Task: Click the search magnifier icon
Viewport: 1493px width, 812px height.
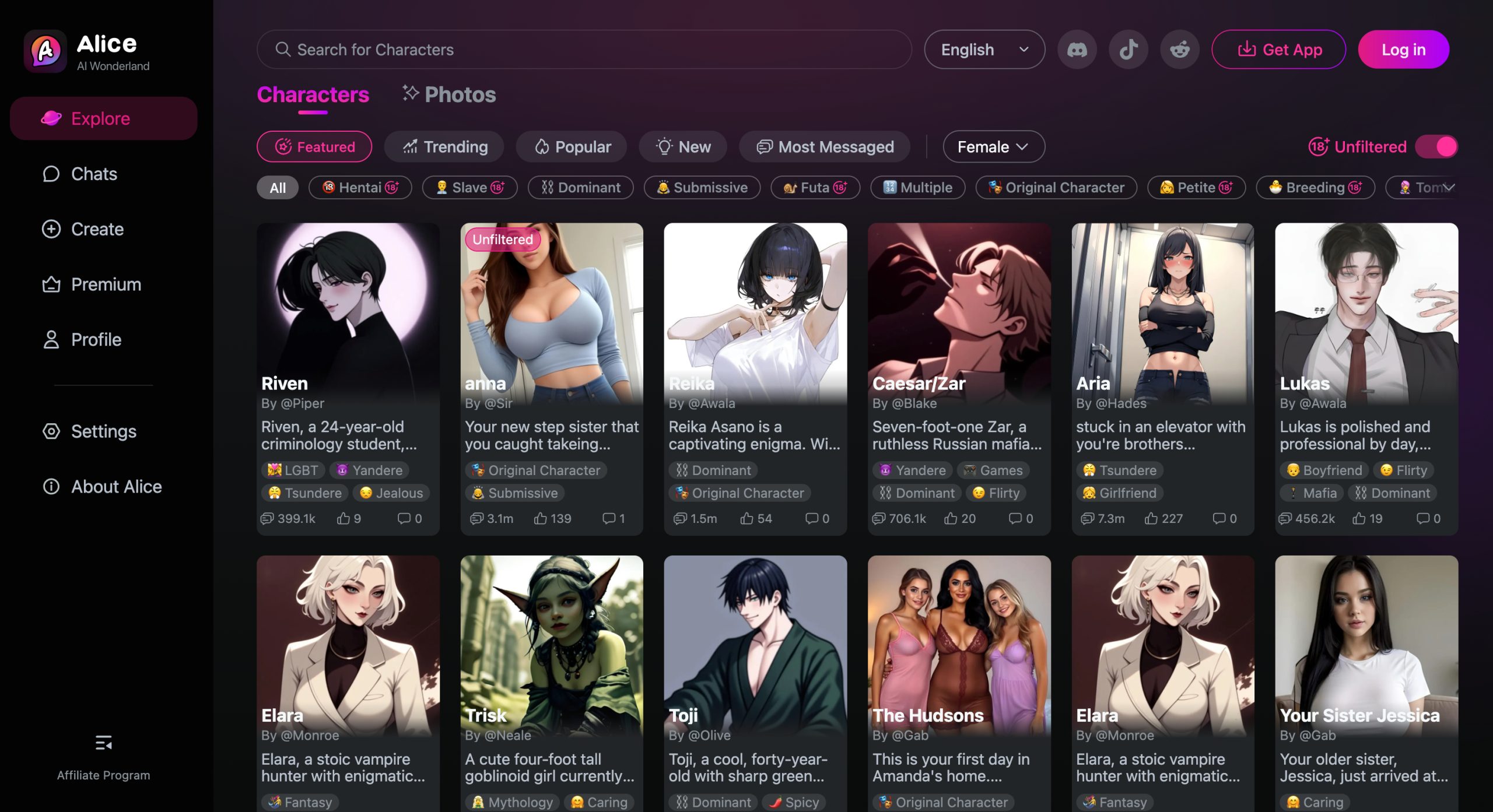Action: point(283,50)
